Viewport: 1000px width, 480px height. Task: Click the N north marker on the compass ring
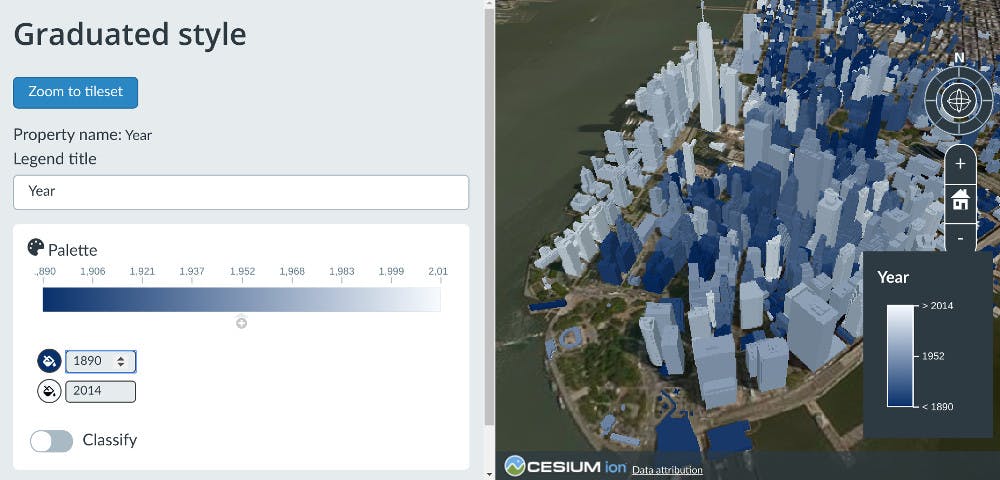pyautogui.click(x=959, y=58)
